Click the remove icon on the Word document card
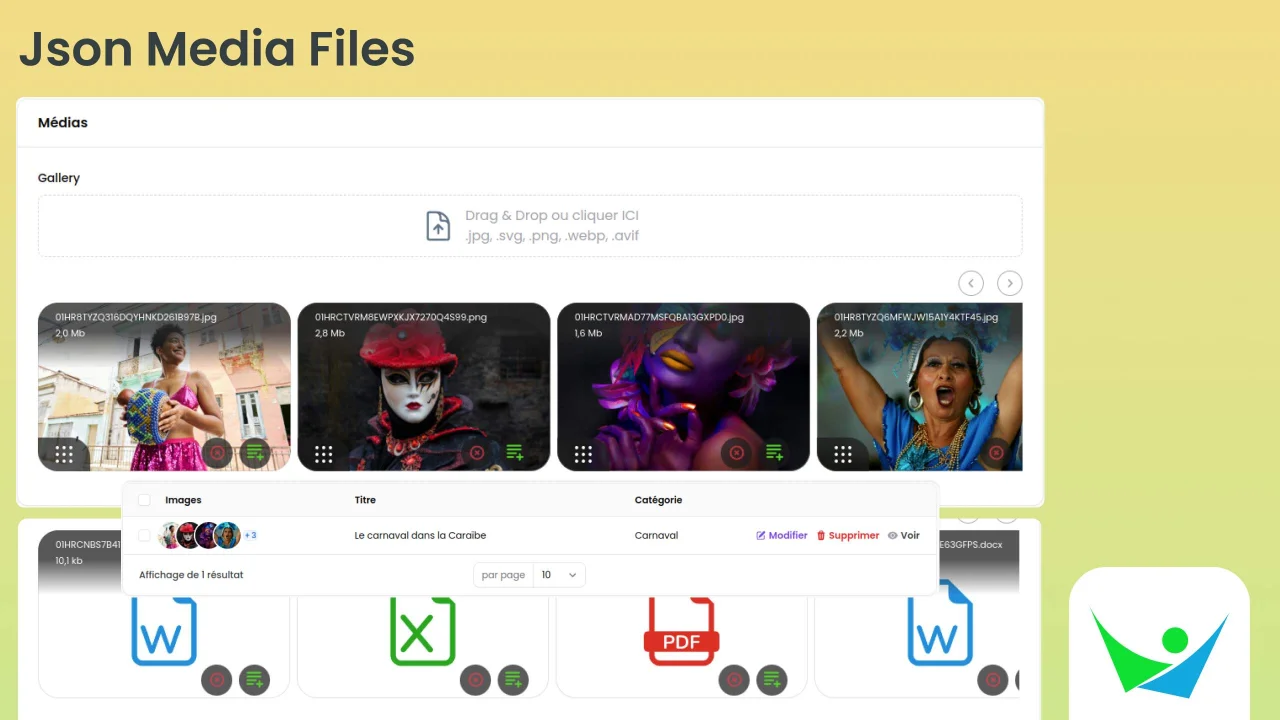Viewport: 1280px width, 720px height. point(217,680)
